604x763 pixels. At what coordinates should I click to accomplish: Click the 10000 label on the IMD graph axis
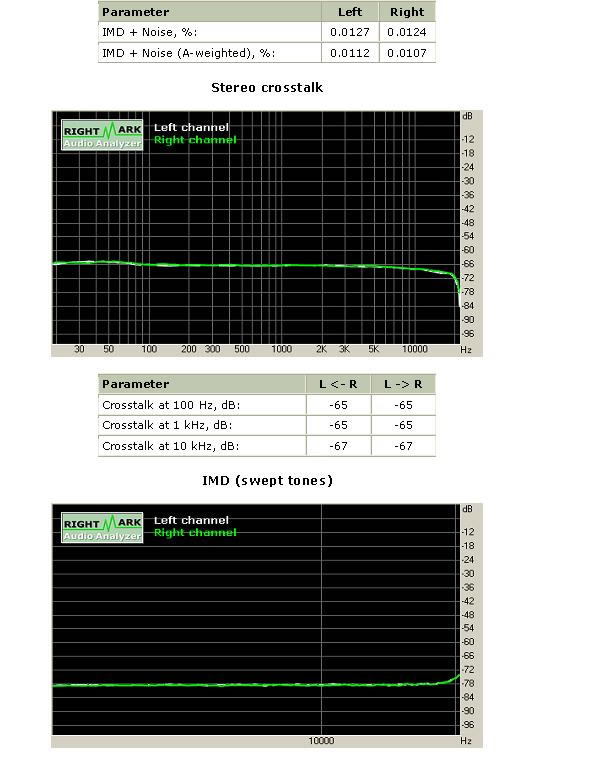pos(321,741)
